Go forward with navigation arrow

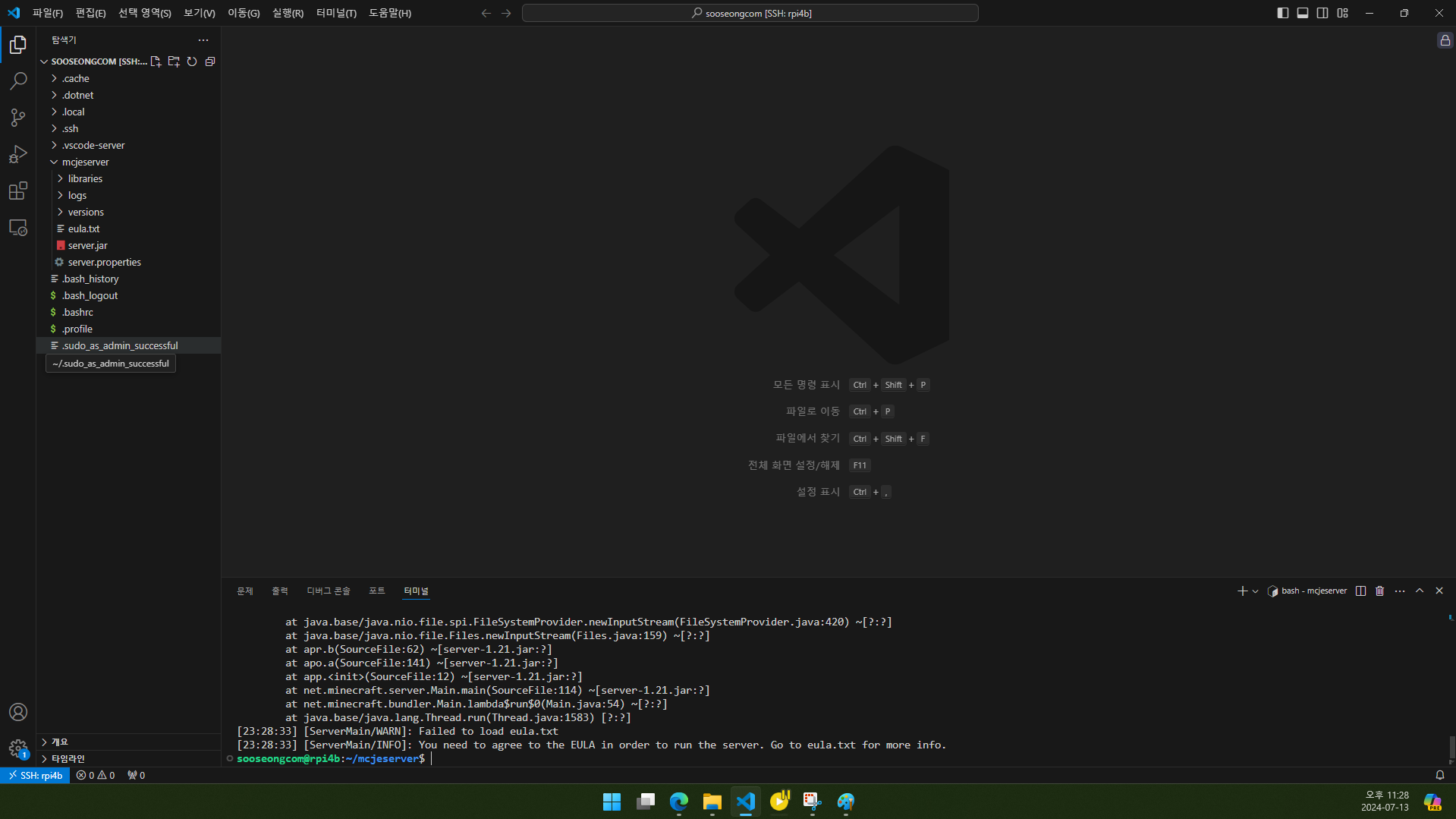[x=506, y=13]
